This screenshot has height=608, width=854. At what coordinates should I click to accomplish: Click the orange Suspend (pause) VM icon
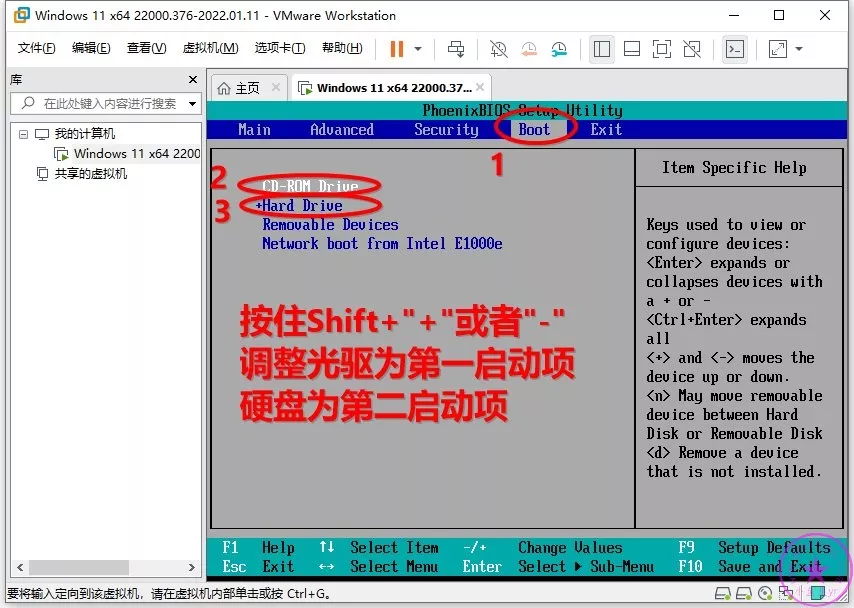click(397, 49)
